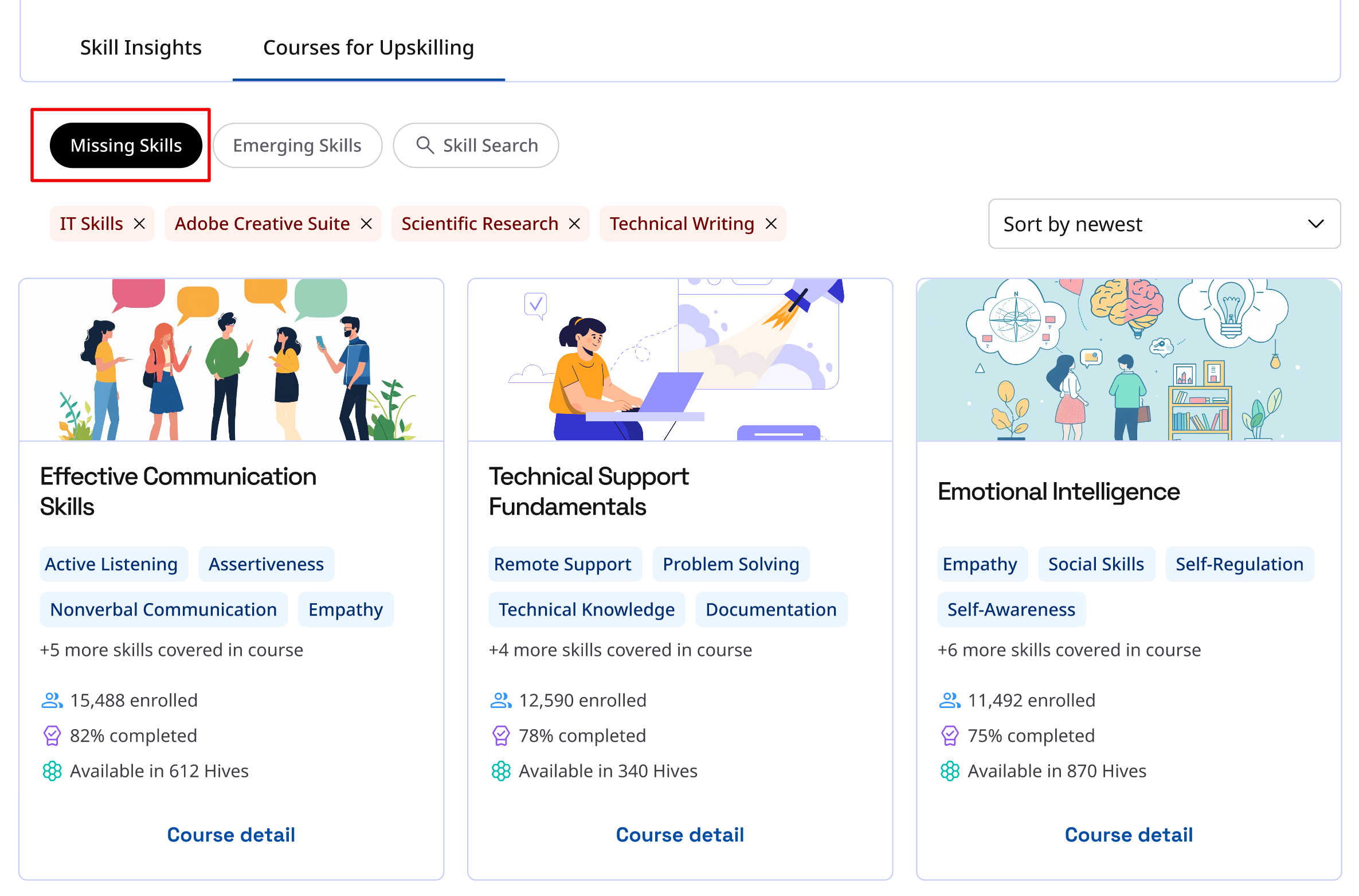Screen dimensions: 1359x896
Task: Click the Self-Regulation skill tag
Action: [1239, 564]
